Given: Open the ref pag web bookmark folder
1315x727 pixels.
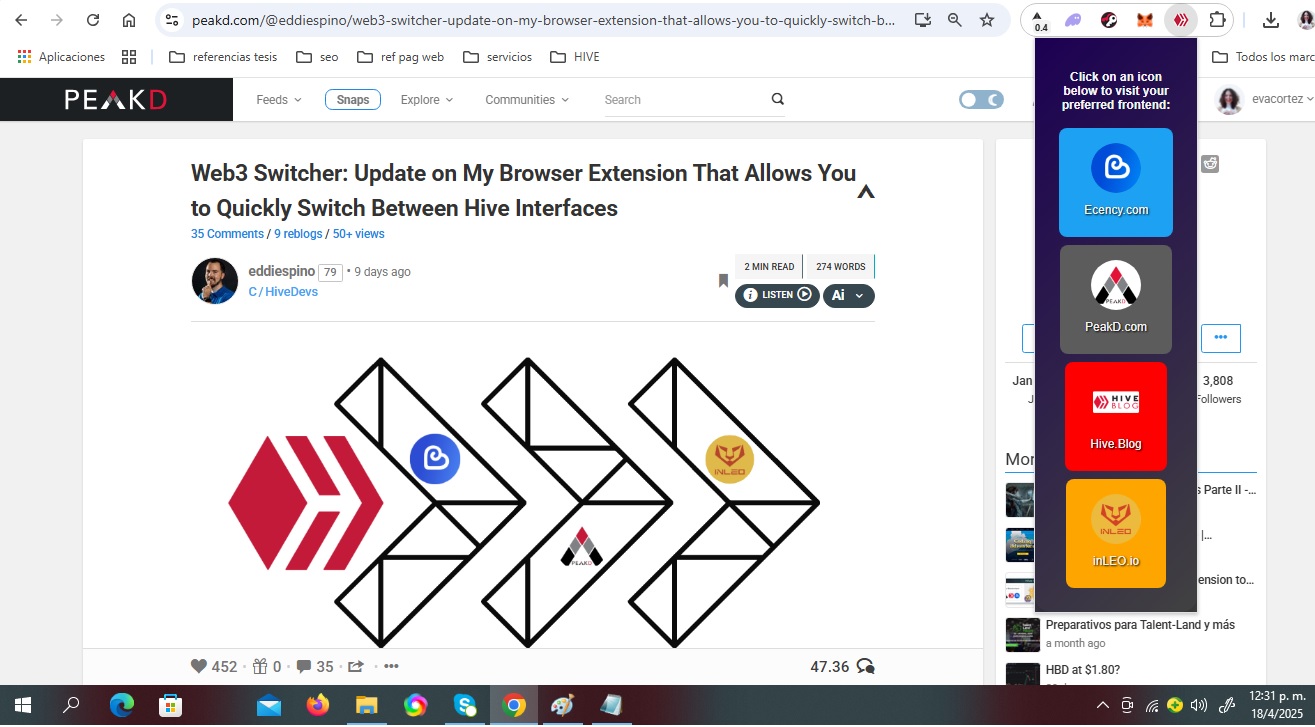Looking at the screenshot, I should [400, 57].
